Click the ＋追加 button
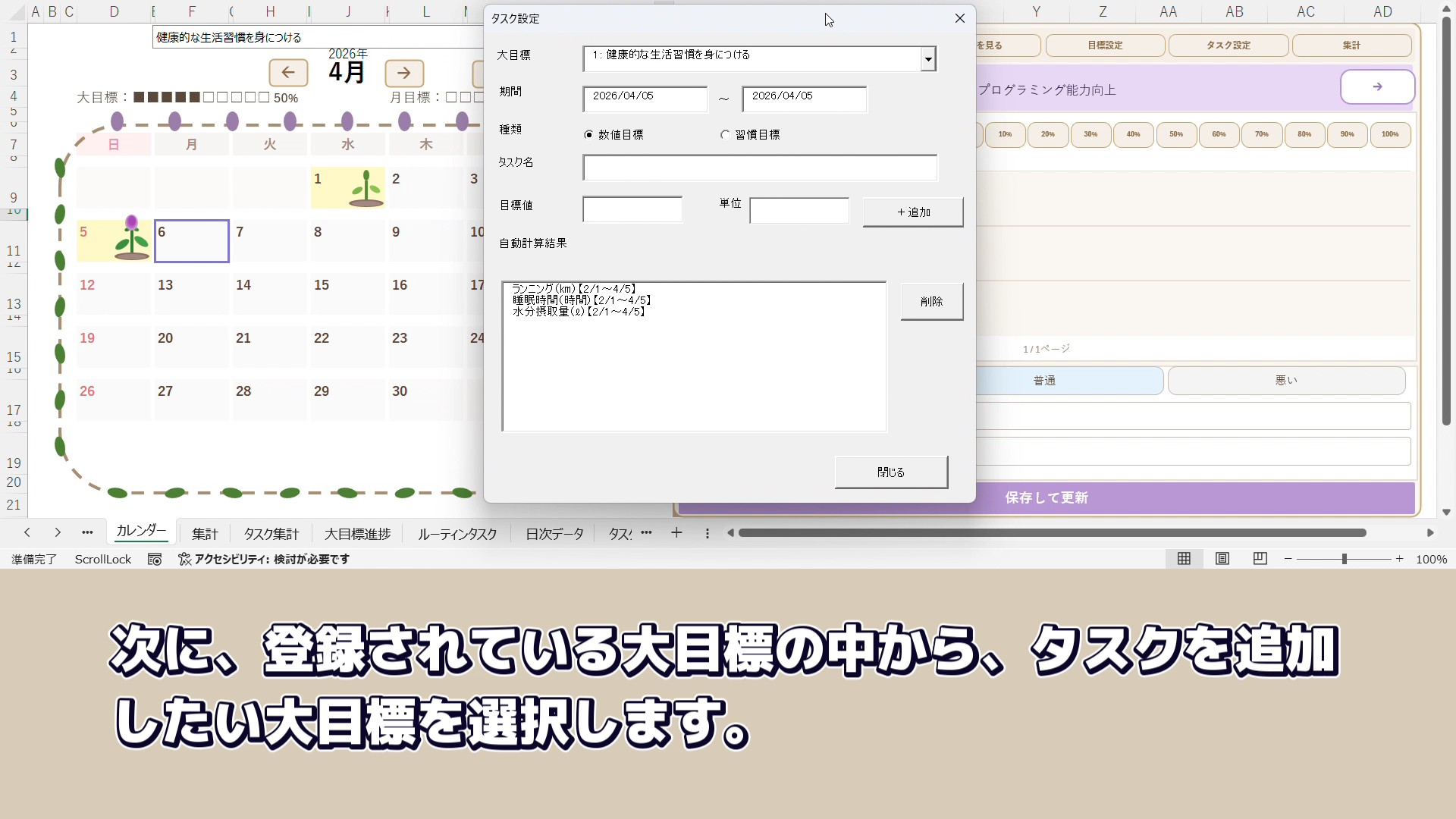The width and height of the screenshot is (1456, 819). click(913, 212)
